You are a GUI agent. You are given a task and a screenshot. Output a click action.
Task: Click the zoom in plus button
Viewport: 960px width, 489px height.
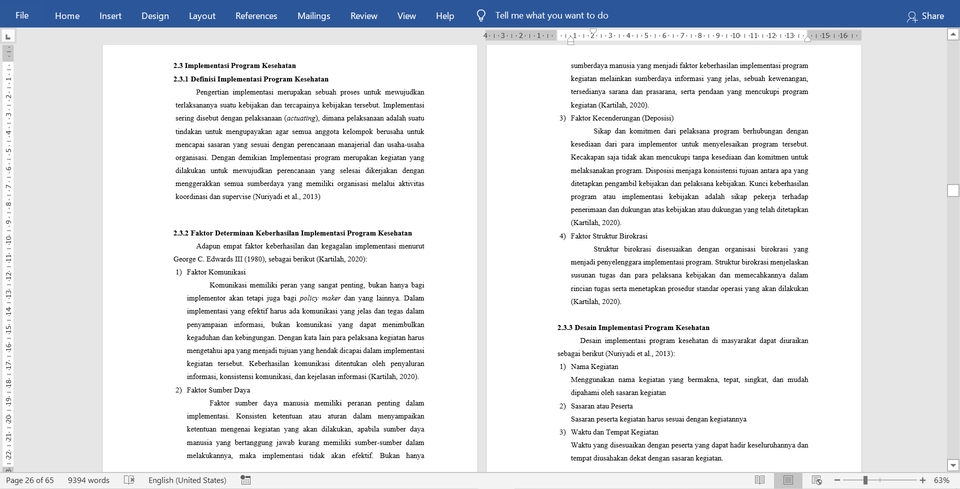pos(923,480)
